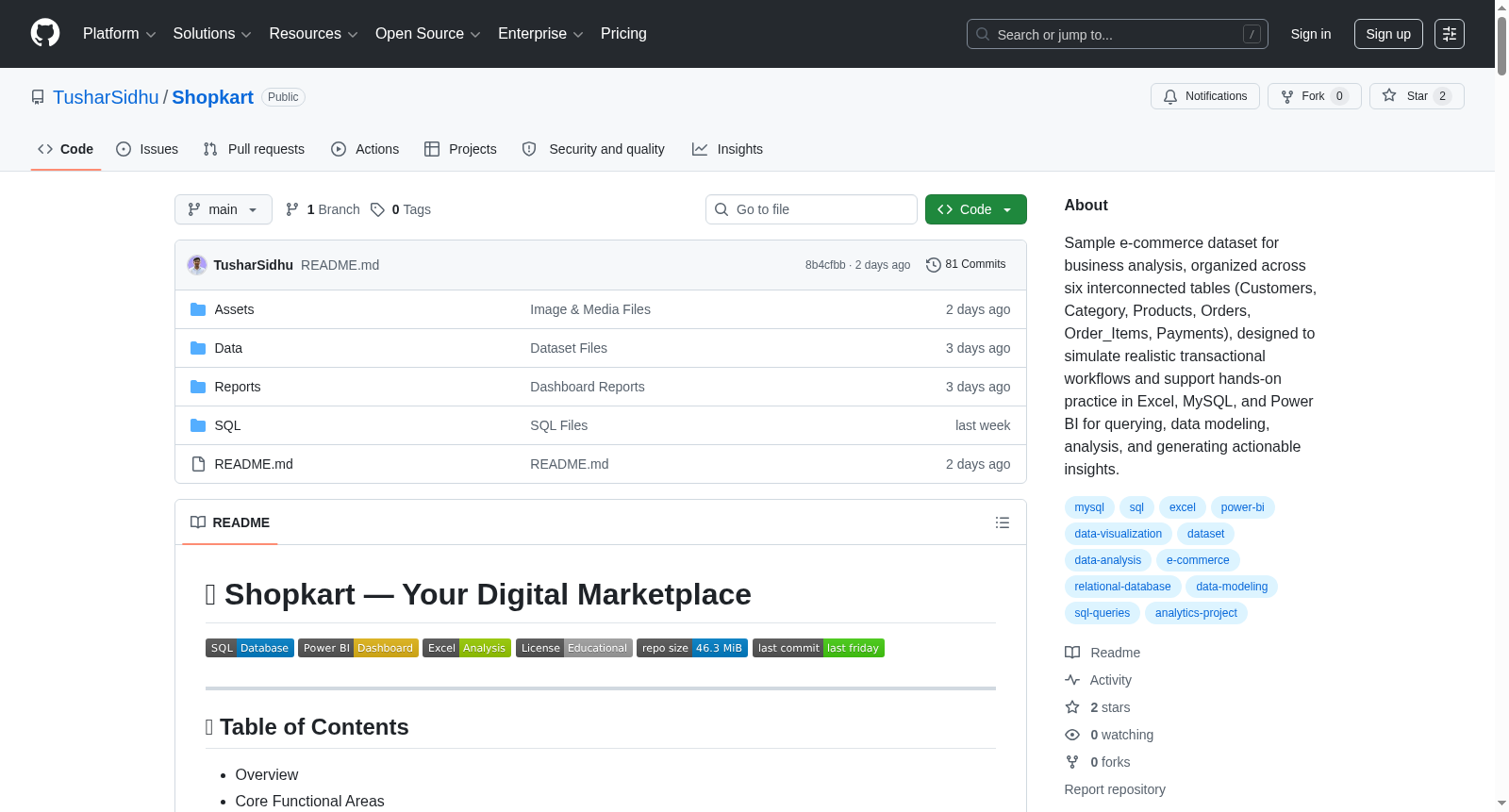Viewport: 1509px width, 812px height.
Task: Click the Search or jump to field
Action: (x=1118, y=34)
